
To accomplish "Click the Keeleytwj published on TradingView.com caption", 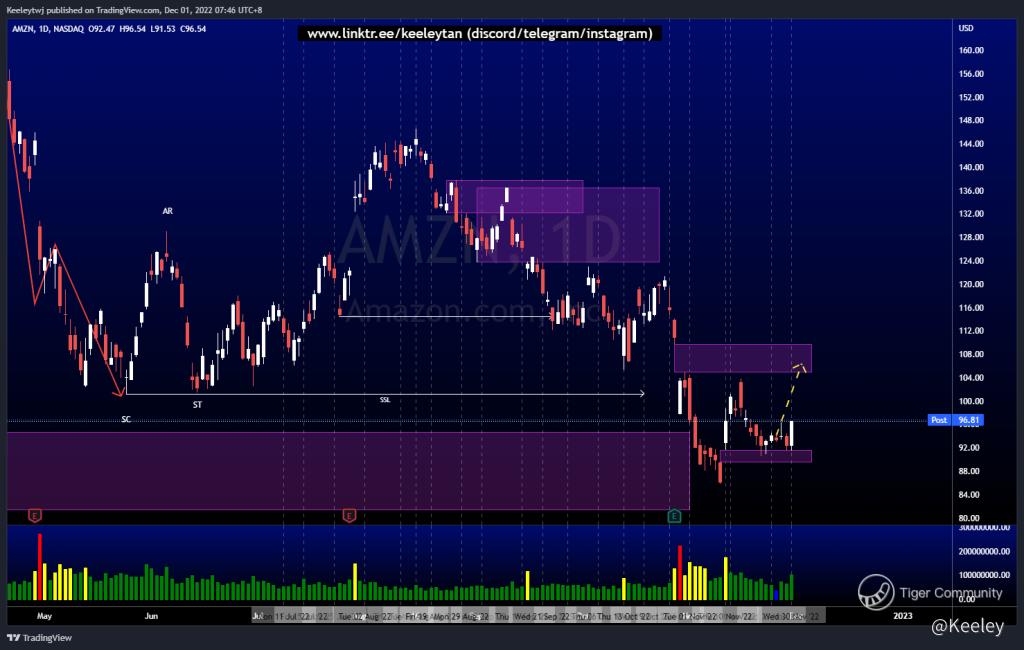I will (135, 10).
